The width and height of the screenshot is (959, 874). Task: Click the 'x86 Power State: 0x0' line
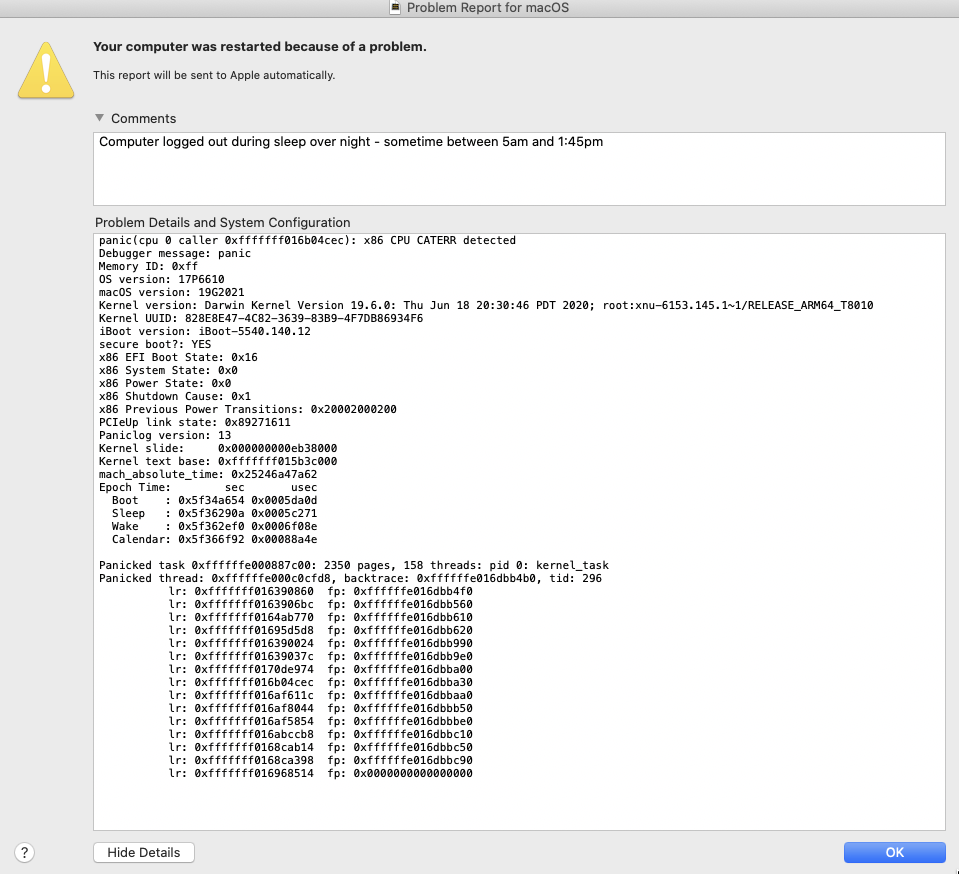click(165, 383)
